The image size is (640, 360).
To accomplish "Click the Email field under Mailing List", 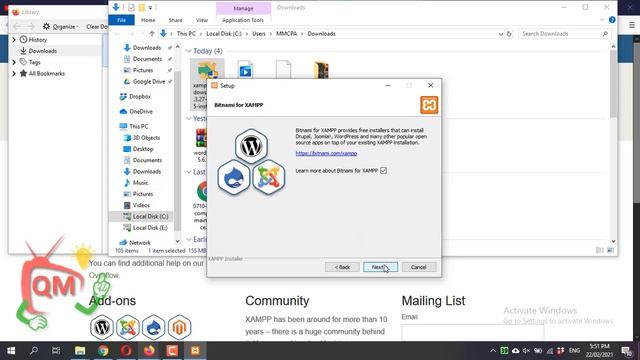I will tap(473, 332).
